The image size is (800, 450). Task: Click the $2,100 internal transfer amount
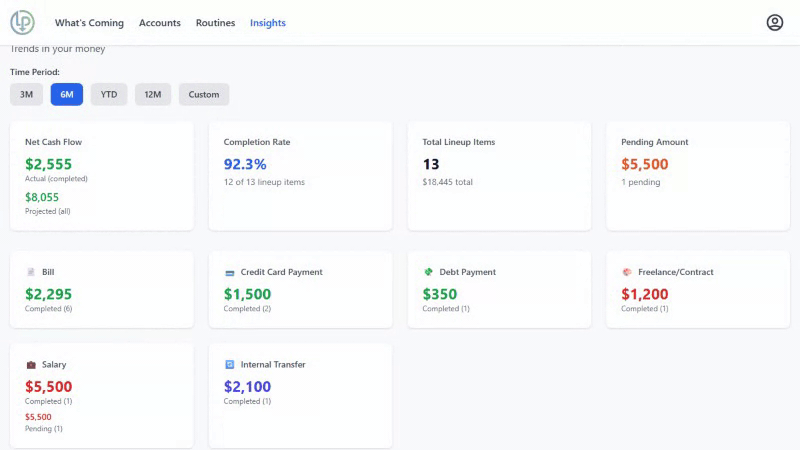tap(247, 387)
